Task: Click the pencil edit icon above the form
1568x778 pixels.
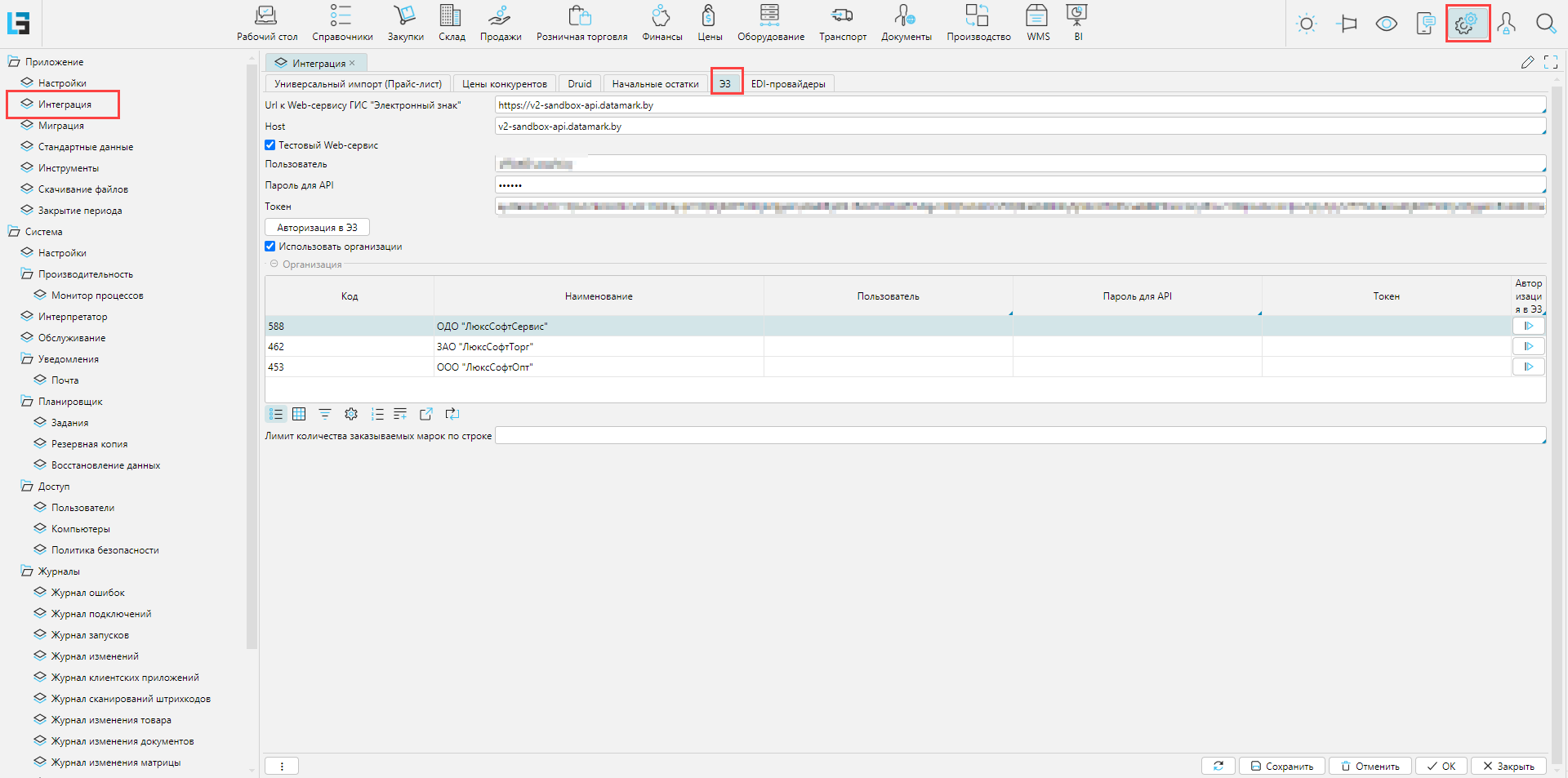Action: click(1527, 63)
